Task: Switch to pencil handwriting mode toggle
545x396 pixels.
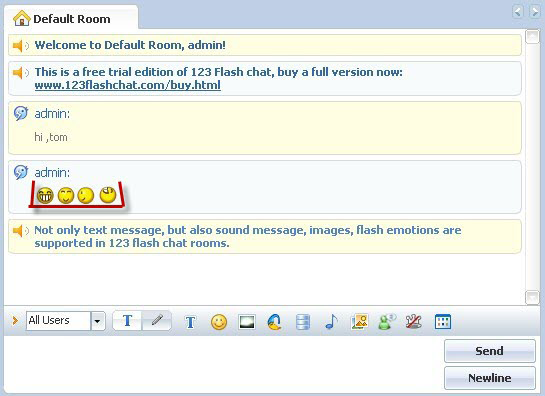Action: [157, 320]
